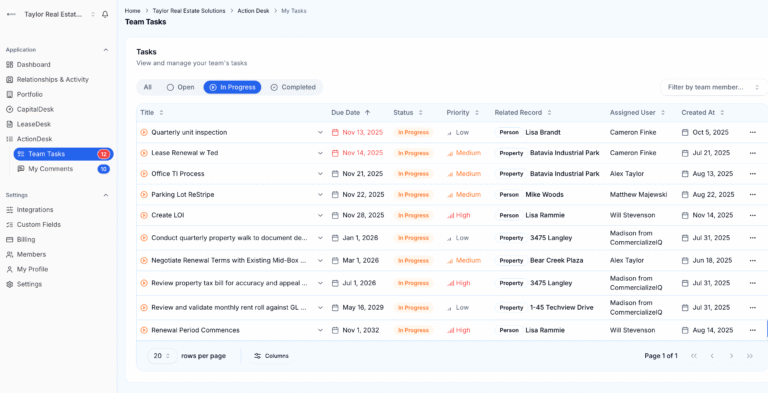Expand the Lease Renewal w Ted row chevron
The width and height of the screenshot is (768, 393).
[320, 153]
